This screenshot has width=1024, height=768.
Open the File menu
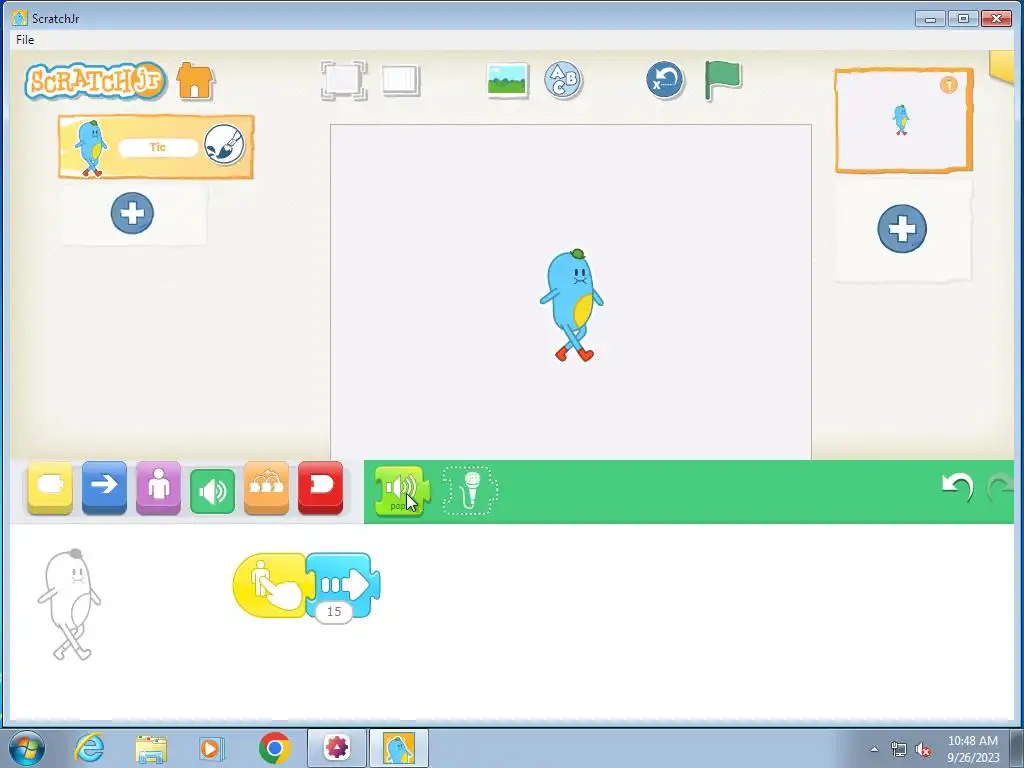(x=25, y=40)
